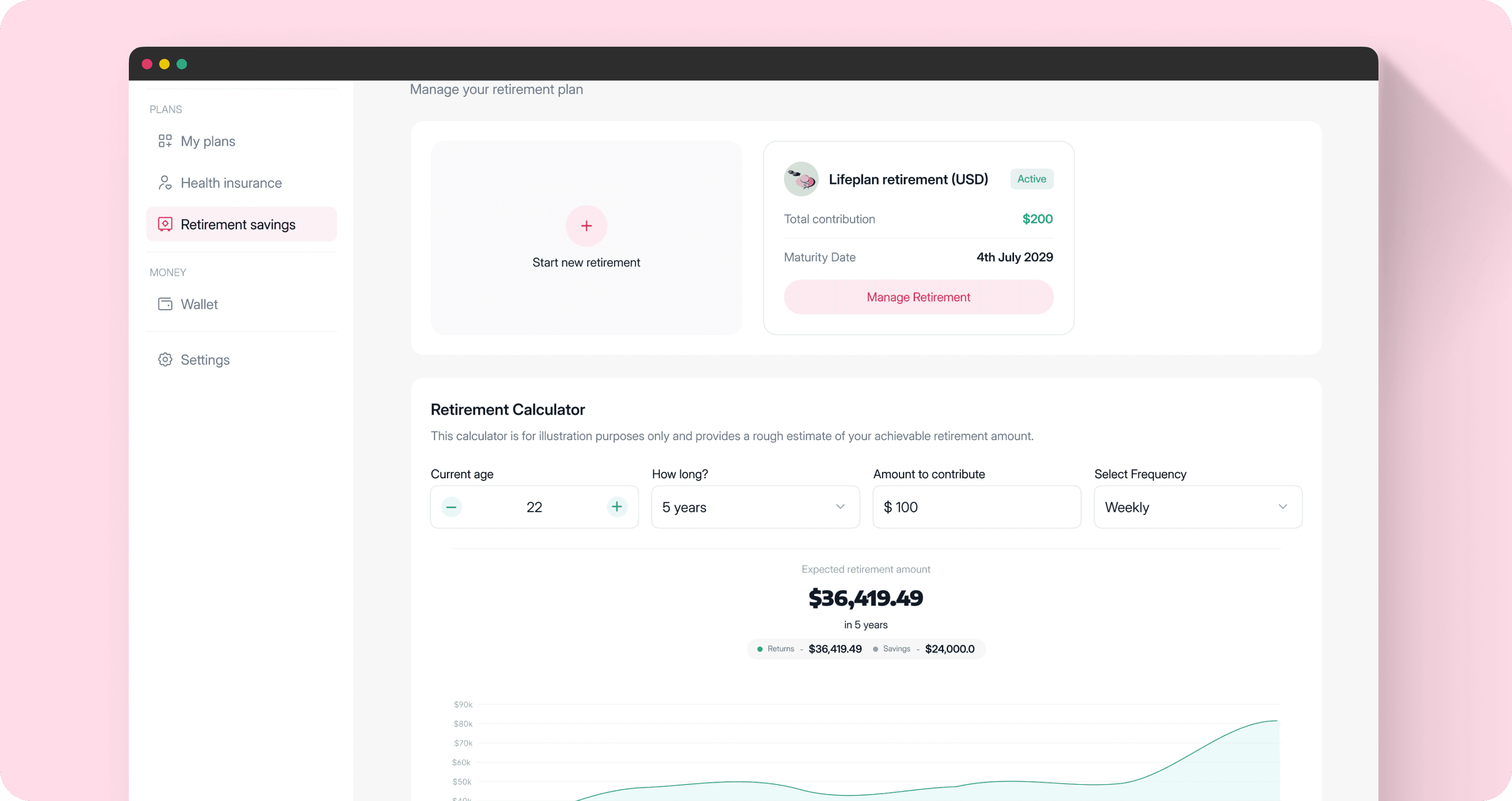
Task: Click the $60k chart axis label
Action: tap(462, 762)
